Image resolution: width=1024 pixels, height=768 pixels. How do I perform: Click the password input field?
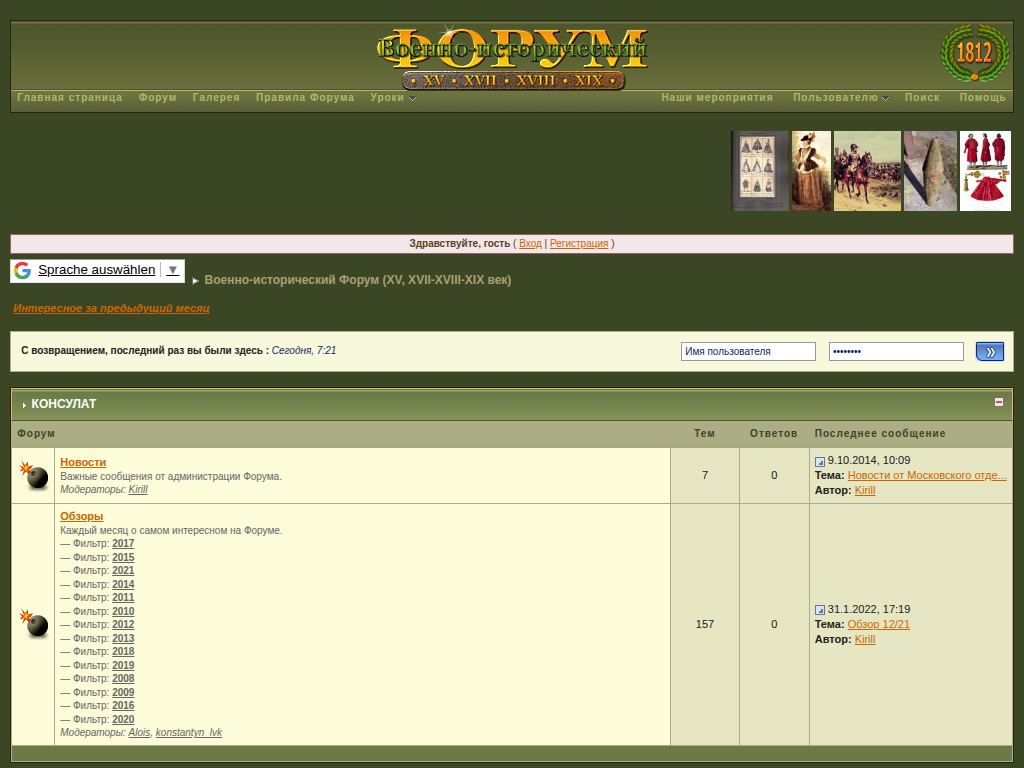895,352
